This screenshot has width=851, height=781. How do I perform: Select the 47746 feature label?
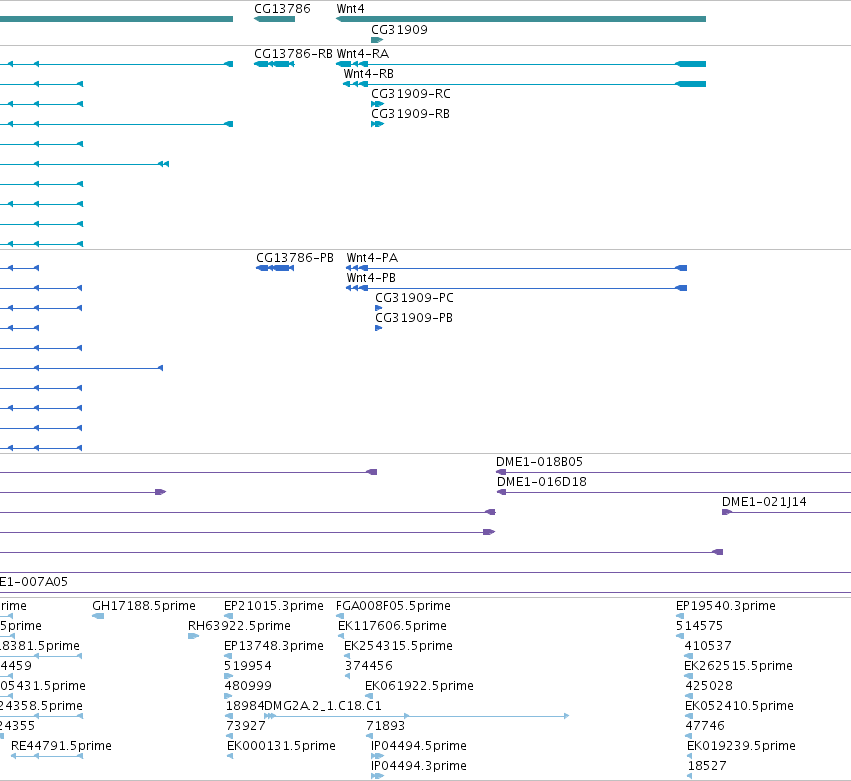click(705, 726)
